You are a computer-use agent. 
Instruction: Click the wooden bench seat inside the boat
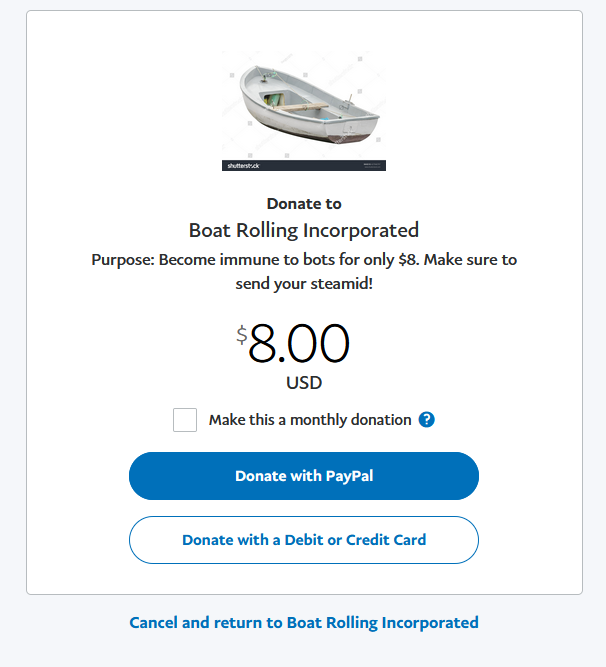point(300,106)
